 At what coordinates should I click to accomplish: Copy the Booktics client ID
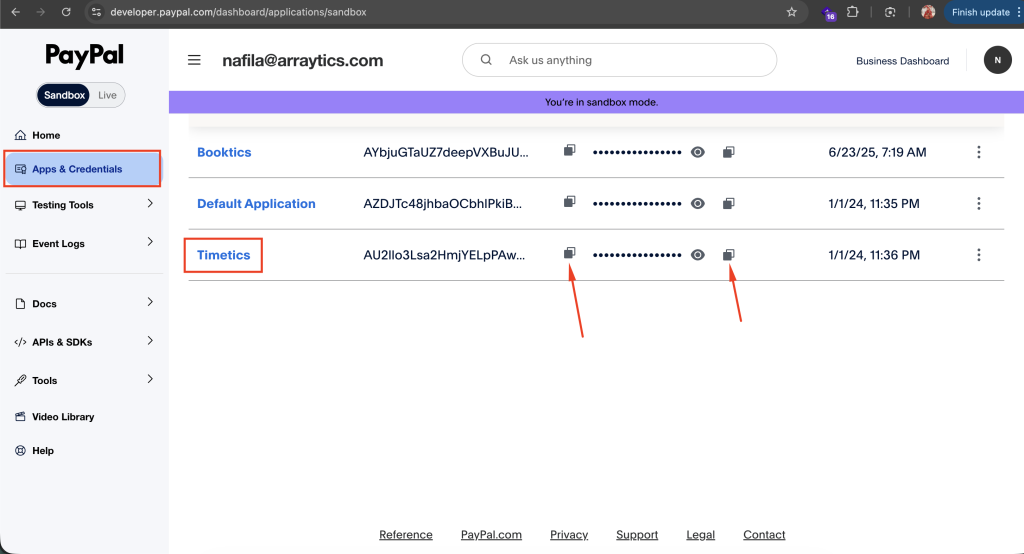[569, 151]
